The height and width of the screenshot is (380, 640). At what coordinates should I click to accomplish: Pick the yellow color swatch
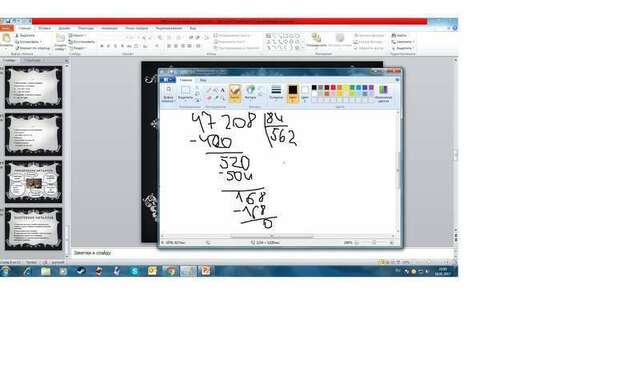pyautogui.click(x=346, y=87)
